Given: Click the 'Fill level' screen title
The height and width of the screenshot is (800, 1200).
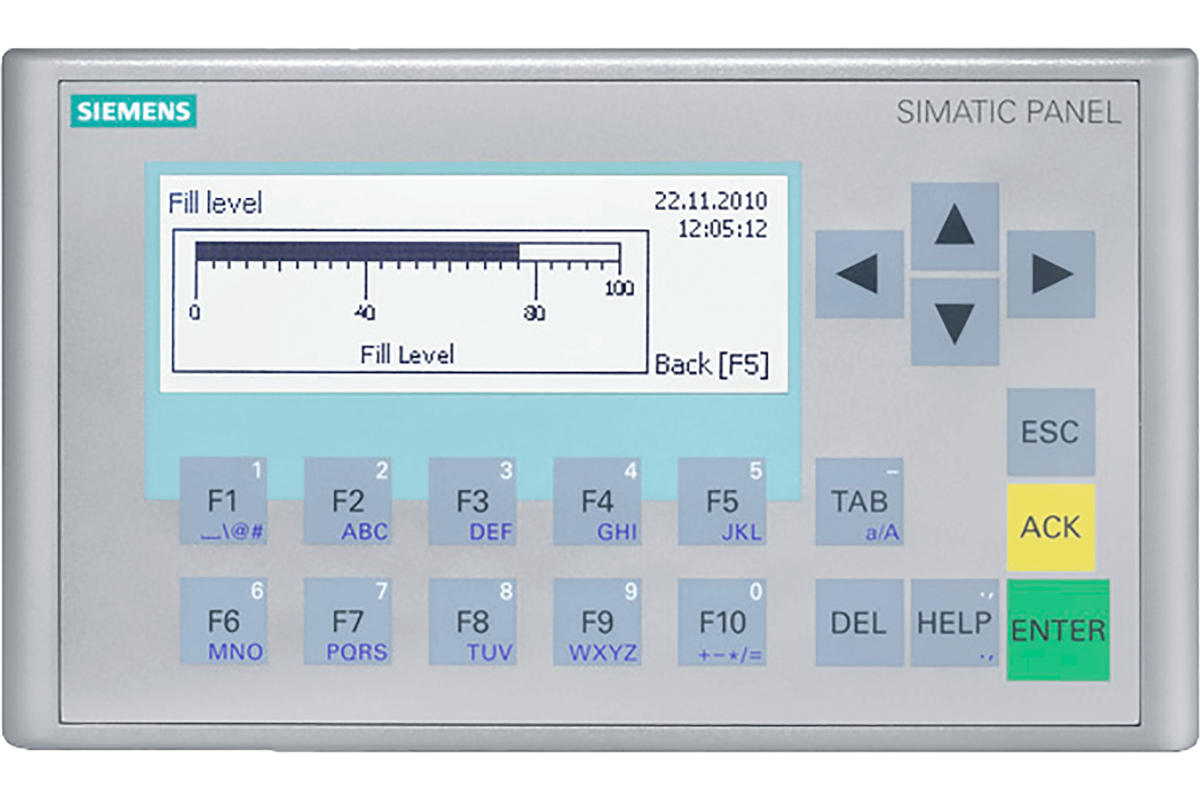Looking at the screenshot, I should [x=215, y=203].
